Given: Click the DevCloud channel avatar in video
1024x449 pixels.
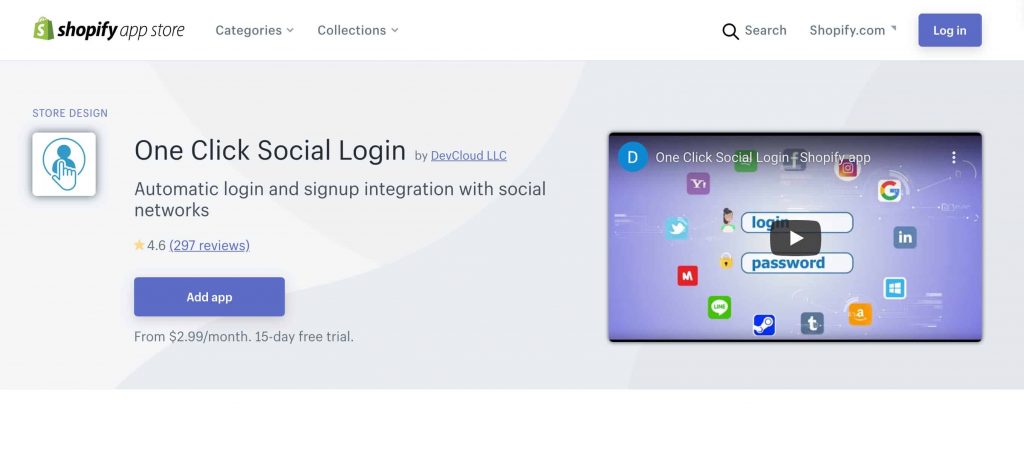Looking at the screenshot, I should coord(632,157).
